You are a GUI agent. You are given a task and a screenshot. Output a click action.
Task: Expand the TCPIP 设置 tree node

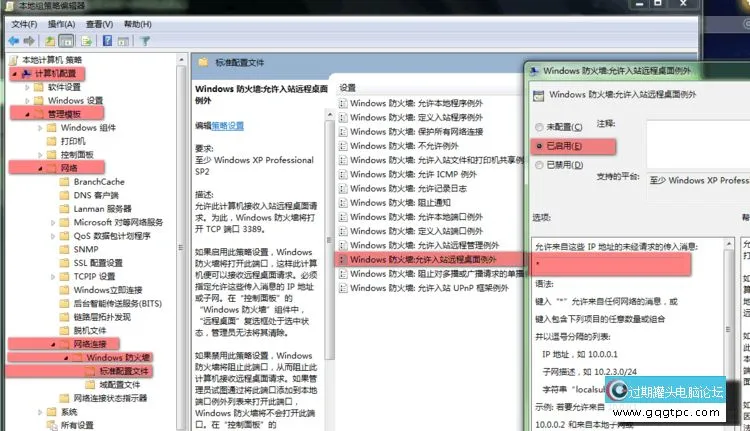click(x=65, y=276)
